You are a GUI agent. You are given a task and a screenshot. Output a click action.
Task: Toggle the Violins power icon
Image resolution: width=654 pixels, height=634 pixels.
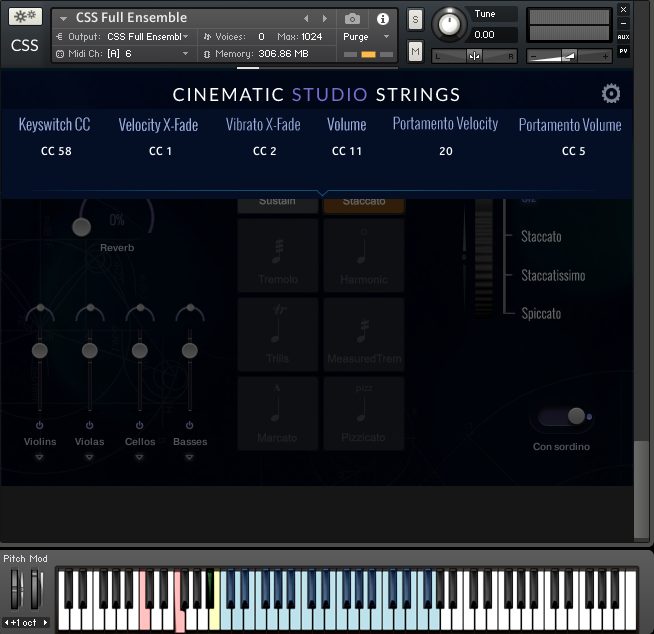[39, 425]
